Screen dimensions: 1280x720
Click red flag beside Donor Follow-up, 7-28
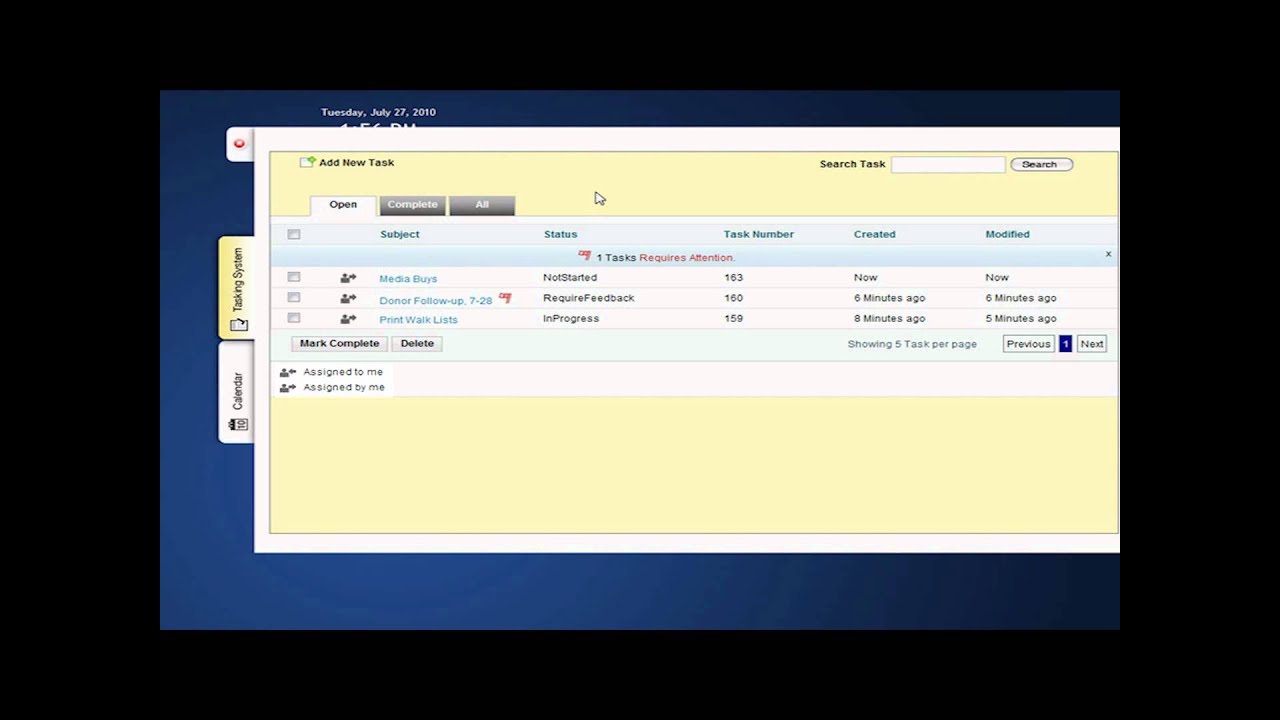(x=505, y=298)
